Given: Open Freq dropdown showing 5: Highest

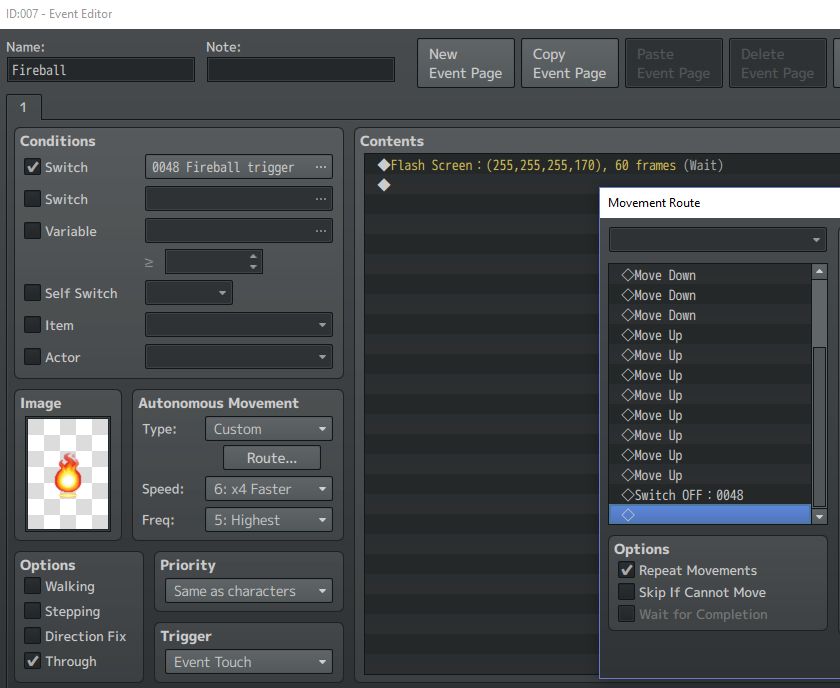Looking at the screenshot, I should click(269, 520).
